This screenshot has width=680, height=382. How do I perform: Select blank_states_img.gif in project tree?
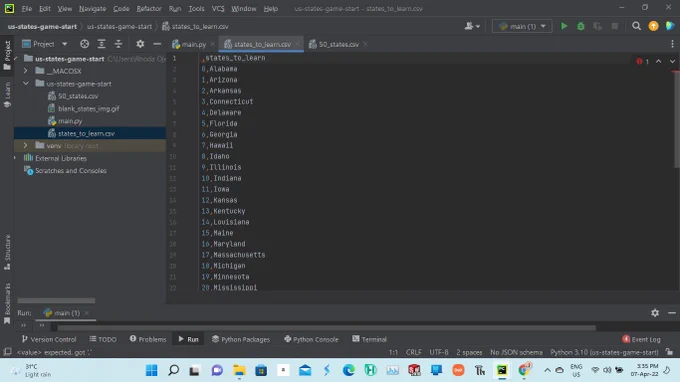(89, 108)
